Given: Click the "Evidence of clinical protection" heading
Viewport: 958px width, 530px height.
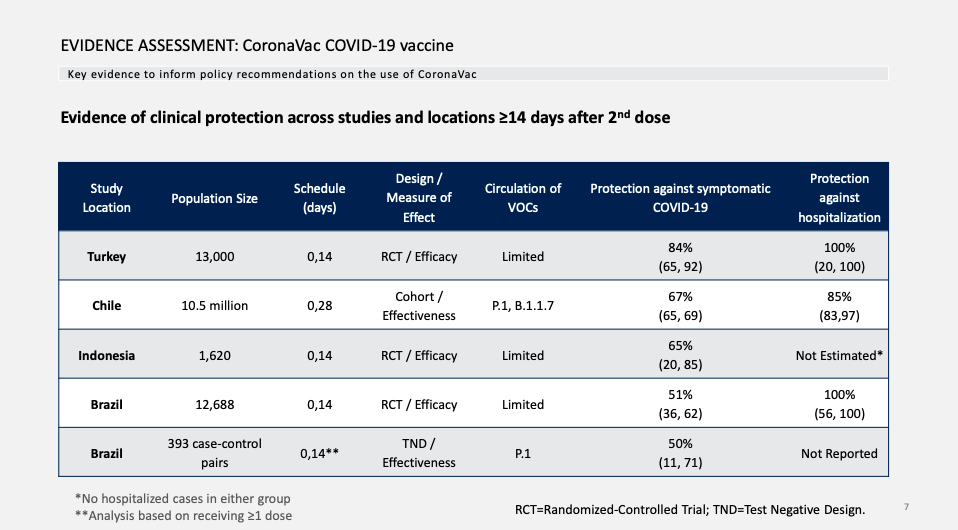Looking at the screenshot, I should (x=365, y=118).
